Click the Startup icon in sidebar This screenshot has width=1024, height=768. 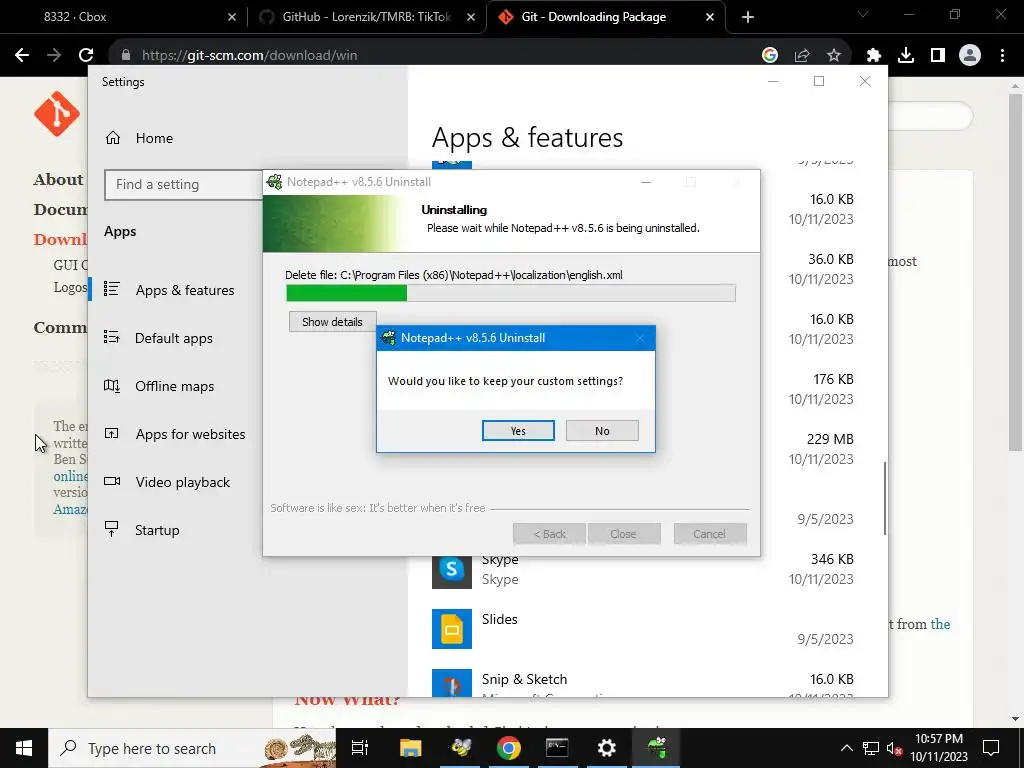point(112,529)
